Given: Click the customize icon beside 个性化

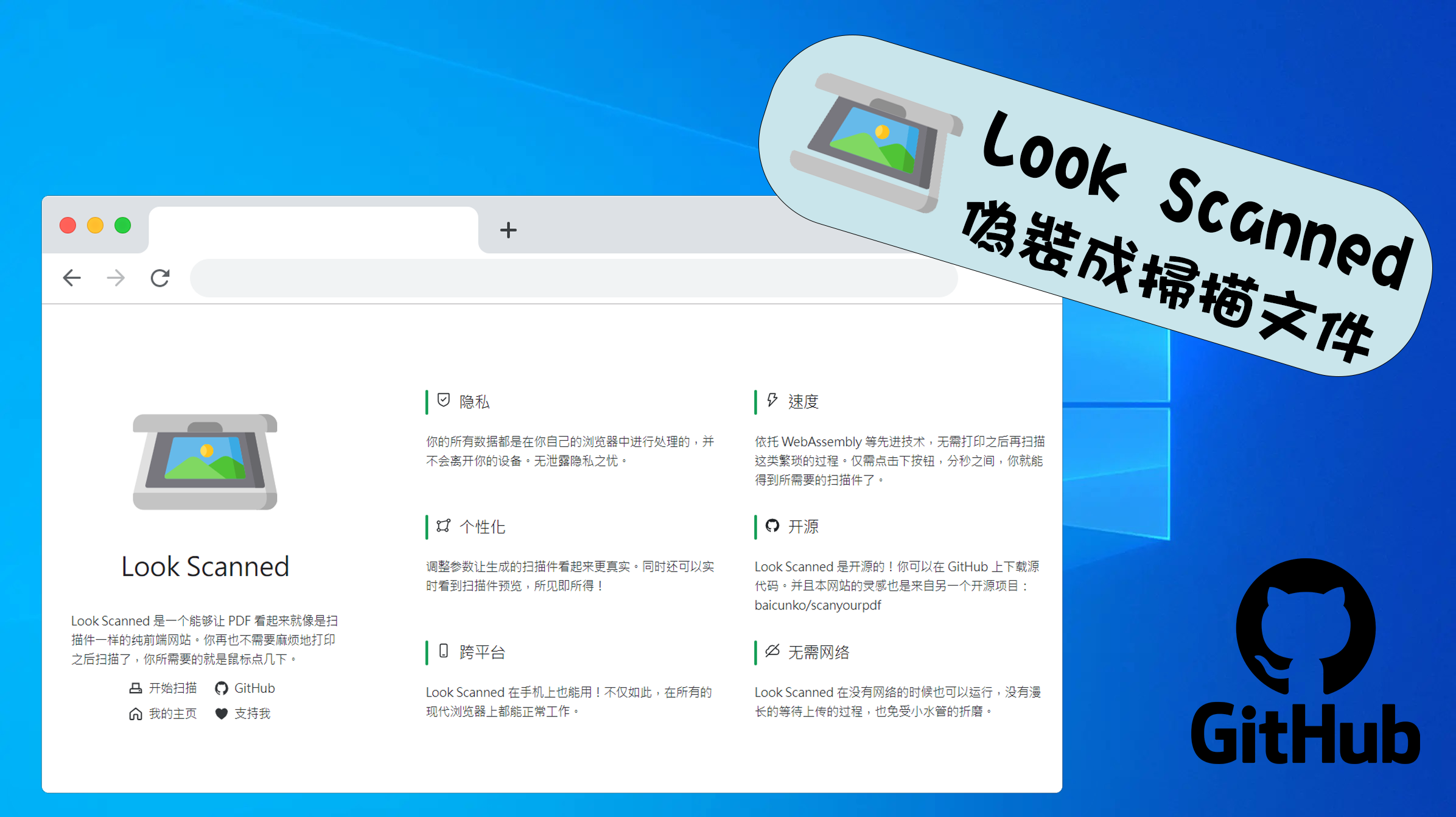Looking at the screenshot, I should pos(444,525).
